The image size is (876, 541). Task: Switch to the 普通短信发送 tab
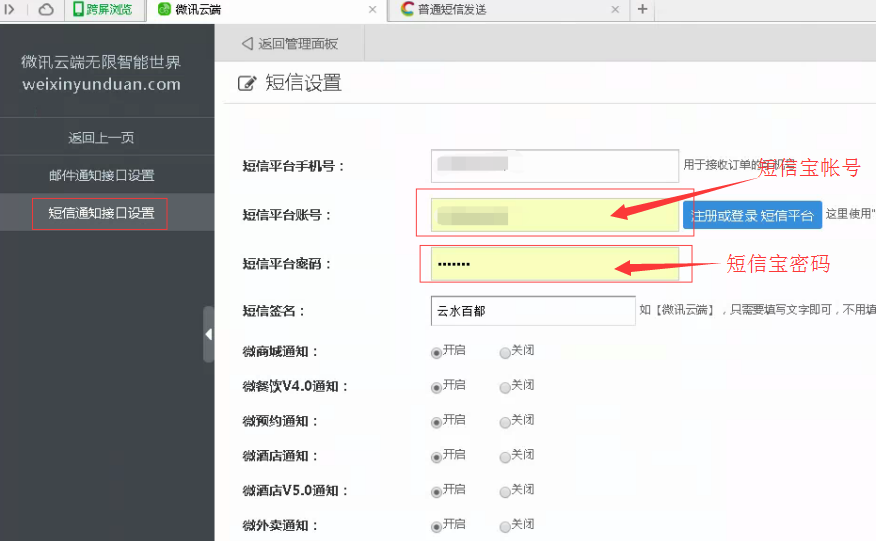[x=500, y=10]
